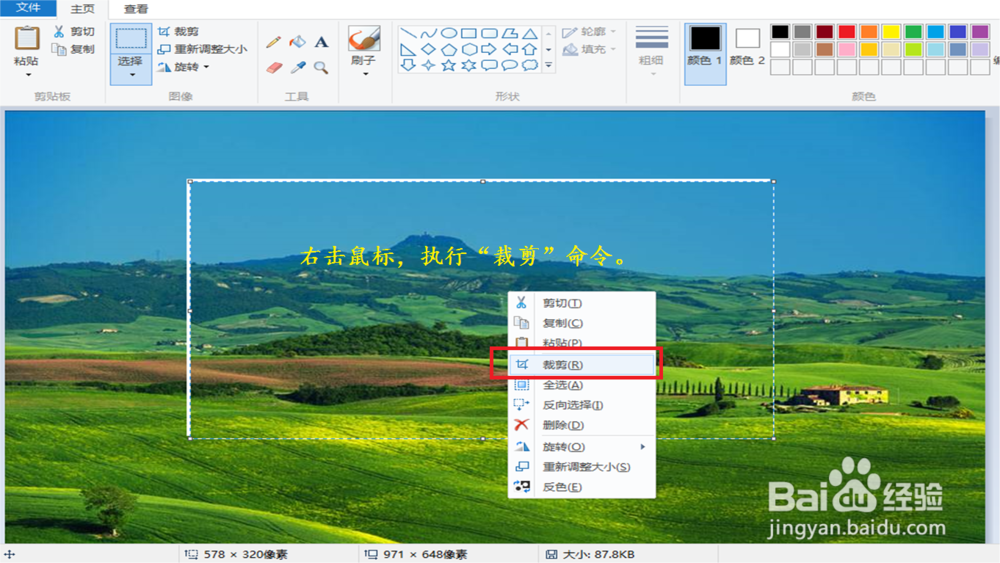The height and width of the screenshot is (563, 1000).
Task: Click the Crop (裁剪) ribbon button
Action: pyautogui.click(x=179, y=31)
